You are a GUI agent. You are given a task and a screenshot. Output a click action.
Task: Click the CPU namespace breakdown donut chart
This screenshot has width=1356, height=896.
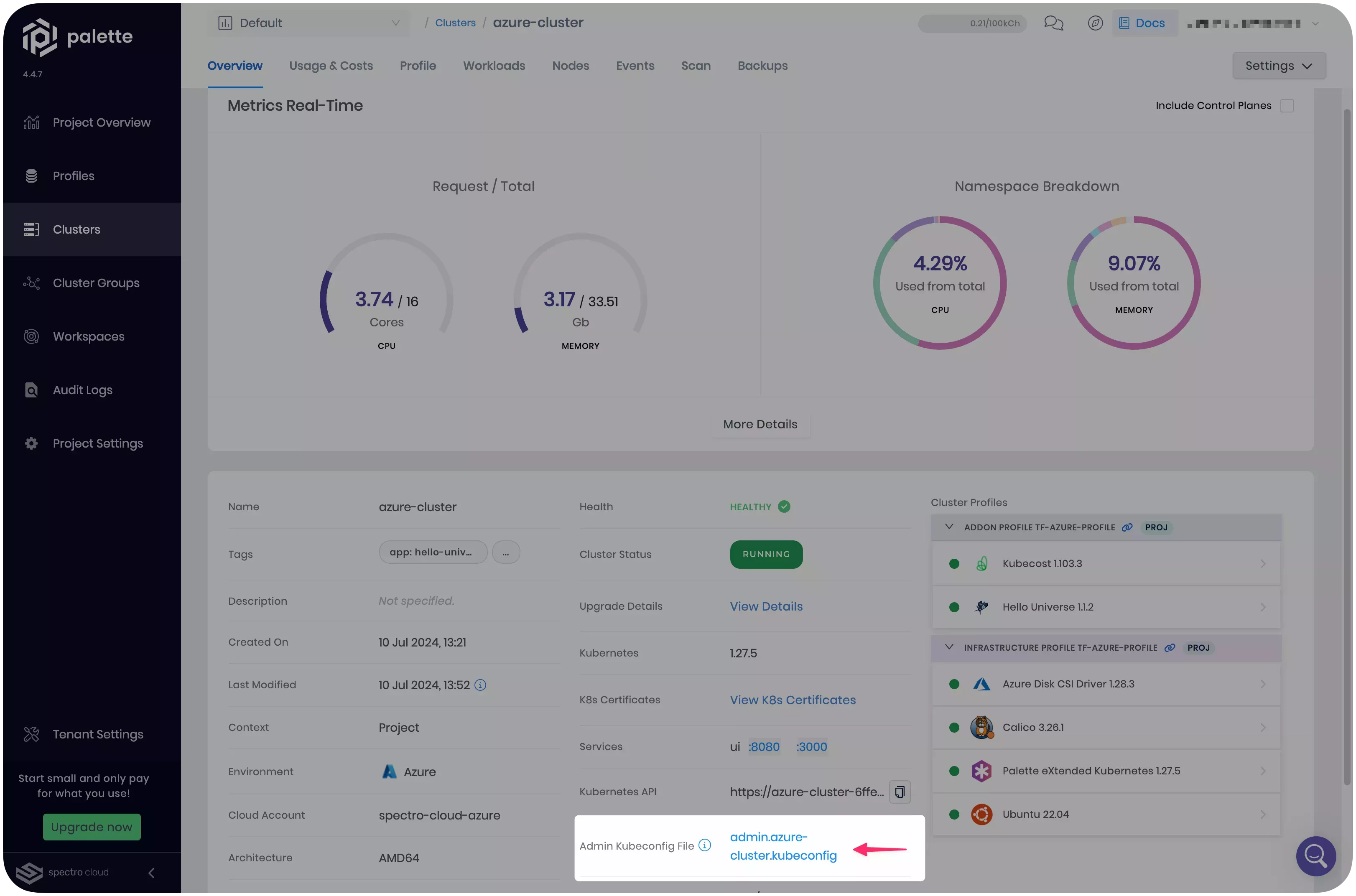[x=939, y=283]
